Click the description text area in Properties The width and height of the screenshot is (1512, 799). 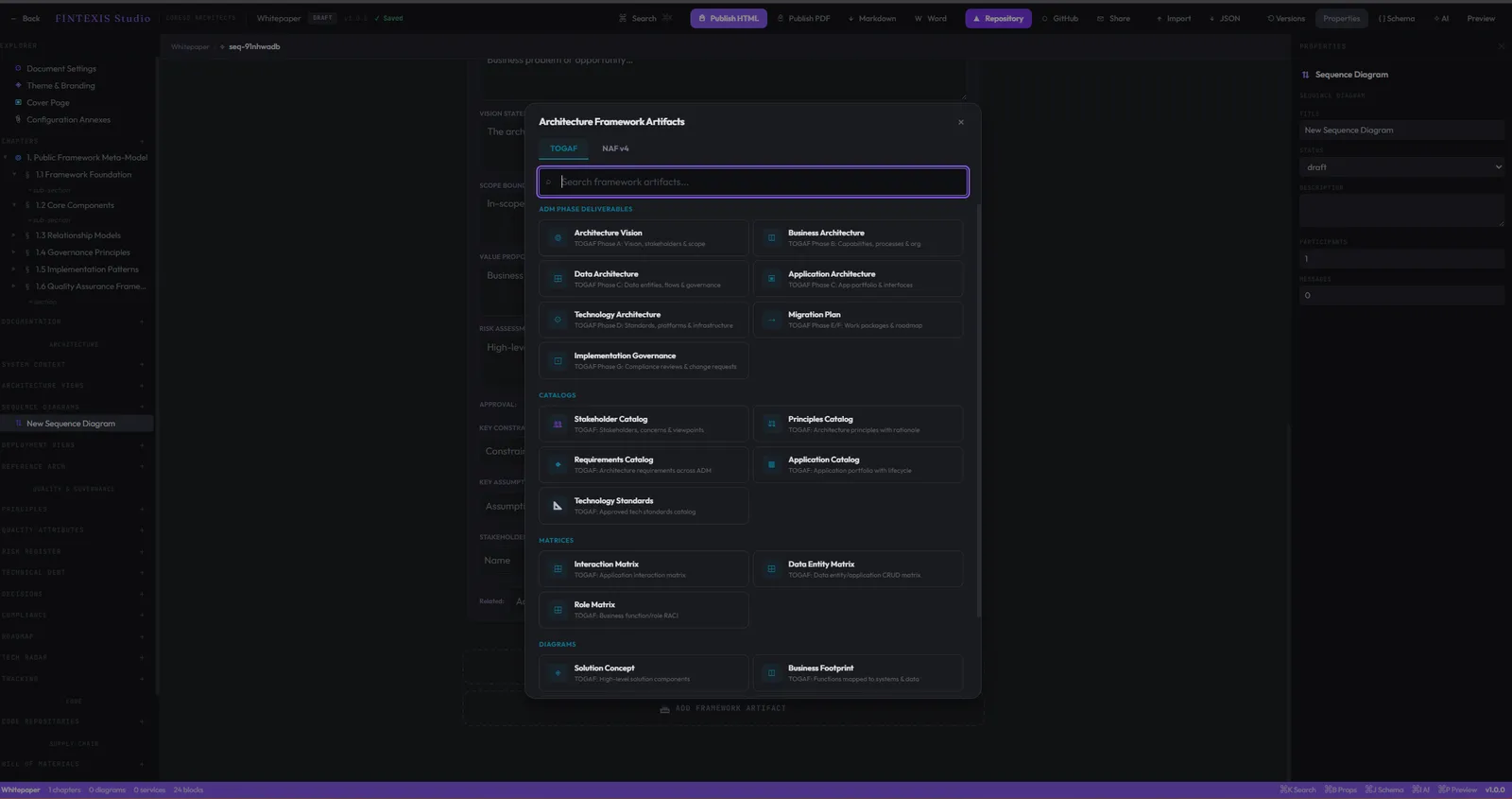[1401, 210]
